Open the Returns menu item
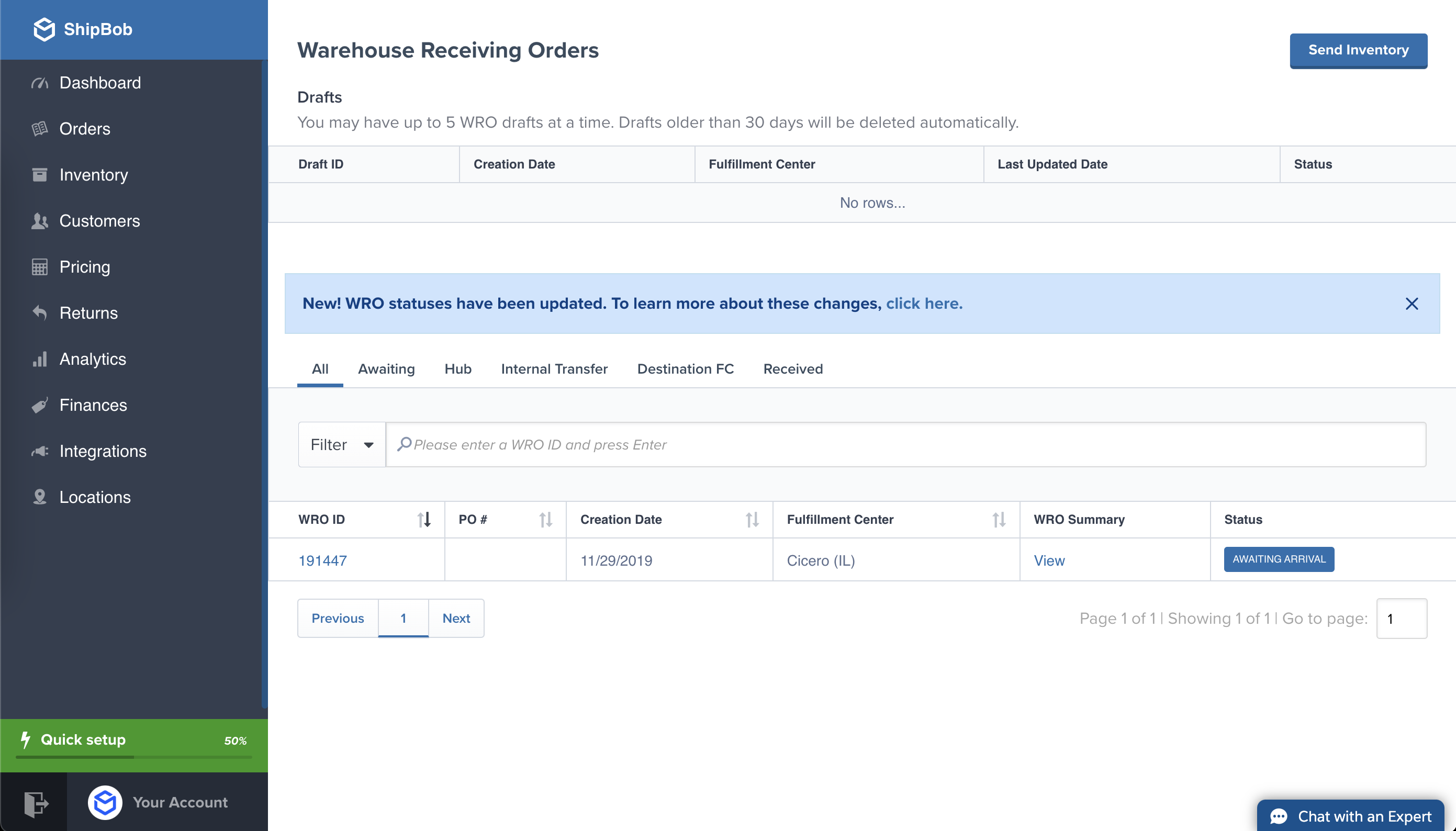Image resolution: width=1456 pixels, height=831 pixels. click(x=88, y=313)
